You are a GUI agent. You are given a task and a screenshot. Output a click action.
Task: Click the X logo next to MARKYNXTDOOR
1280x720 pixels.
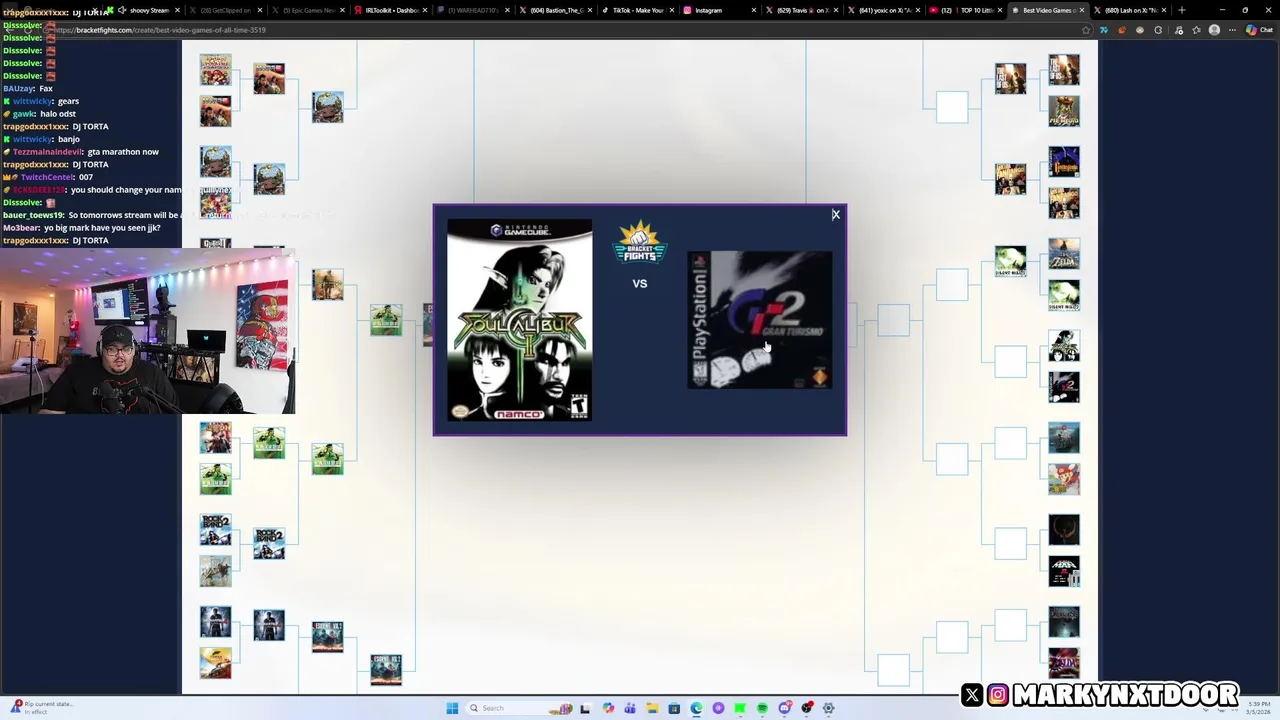pyautogui.click(x=972, y=694)
